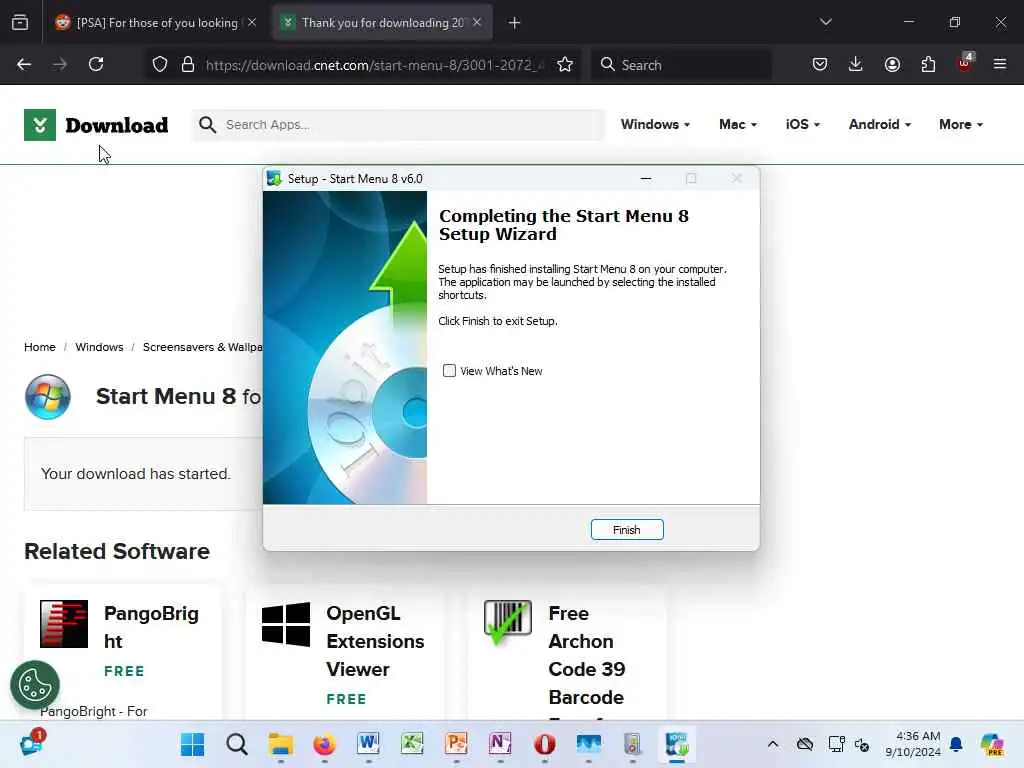Open the notifications bell icon
Image resolution: width=1024 pixels, height=768 pixels.
coord(956,744)
